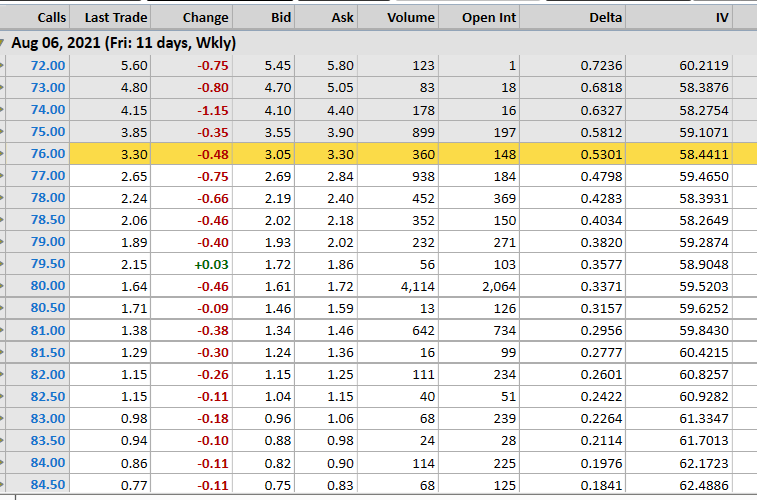Select the 2,064 open interest cell
The image size is (757, 500).
pos(499,287)
